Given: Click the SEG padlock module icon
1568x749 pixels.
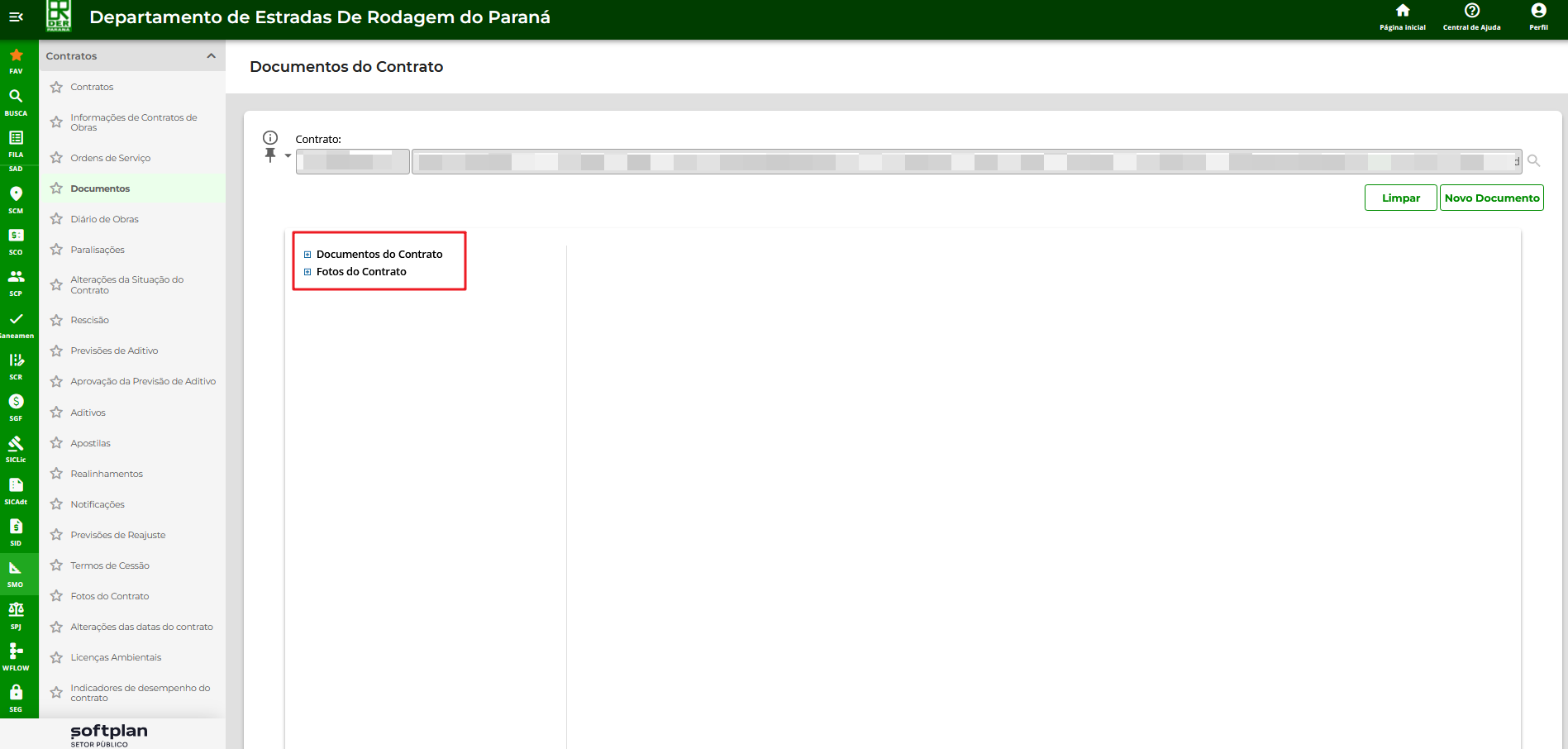Looking at the screenshot, I should click(x=16, y=697).
